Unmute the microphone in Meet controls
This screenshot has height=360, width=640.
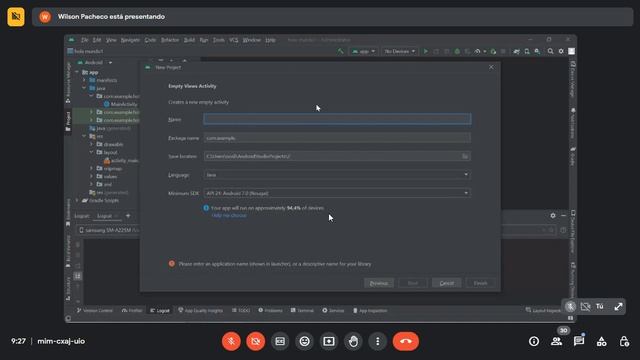pos(231,341)
